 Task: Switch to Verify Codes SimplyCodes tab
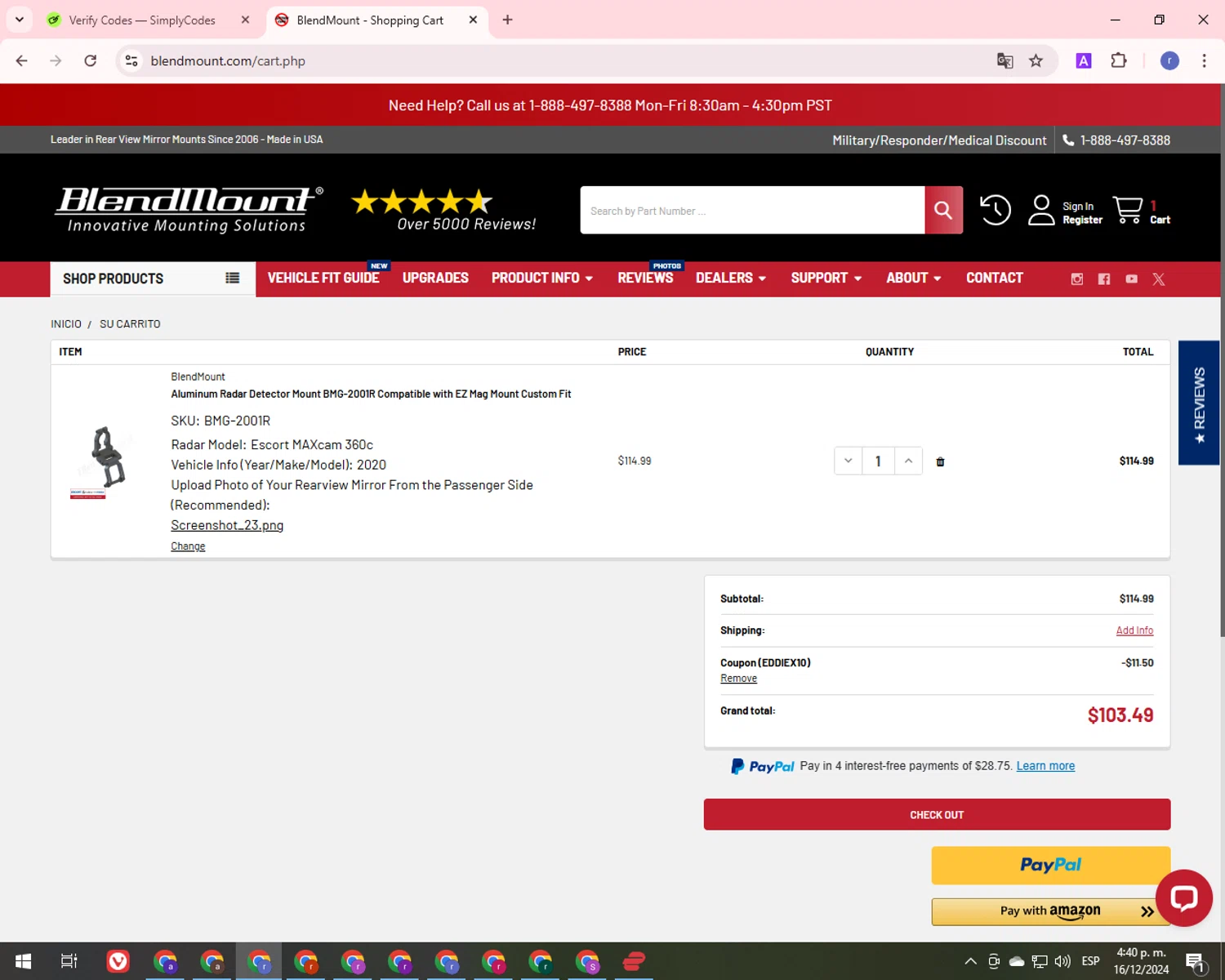pyautogui.click(x=142, y=20)
